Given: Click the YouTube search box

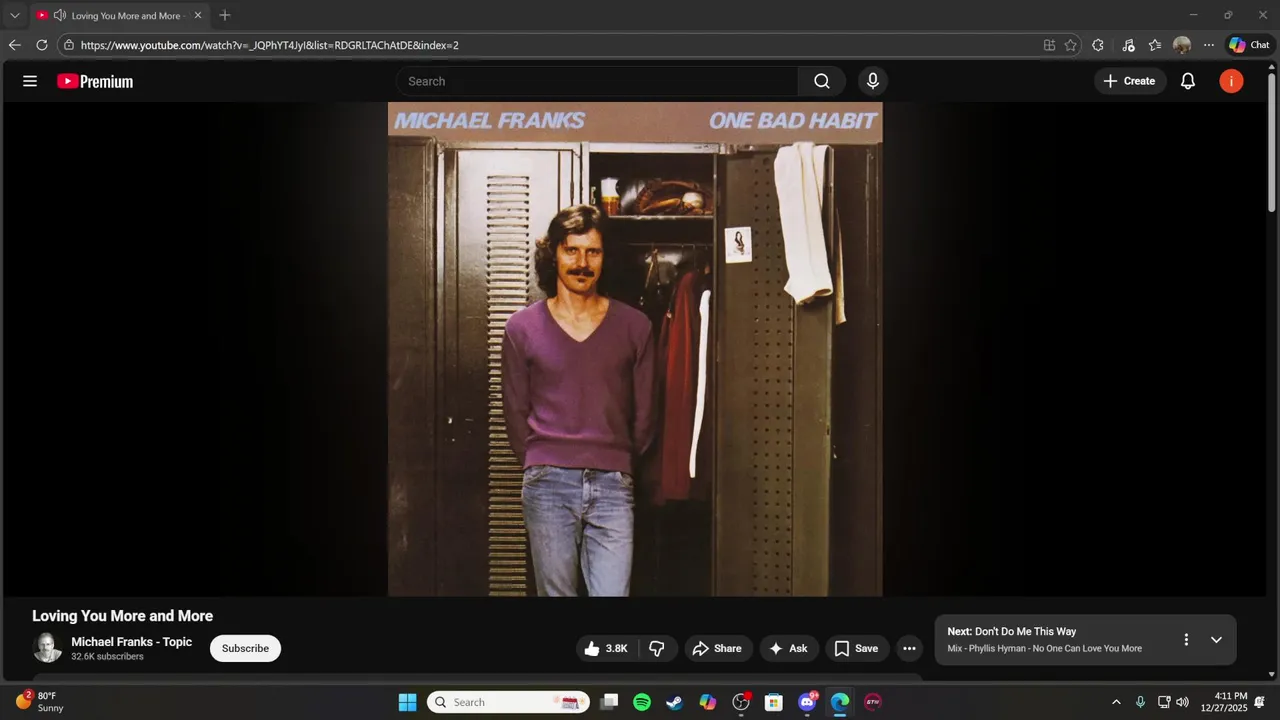Looking at the screenshot, I should click(x=597, y=81).
